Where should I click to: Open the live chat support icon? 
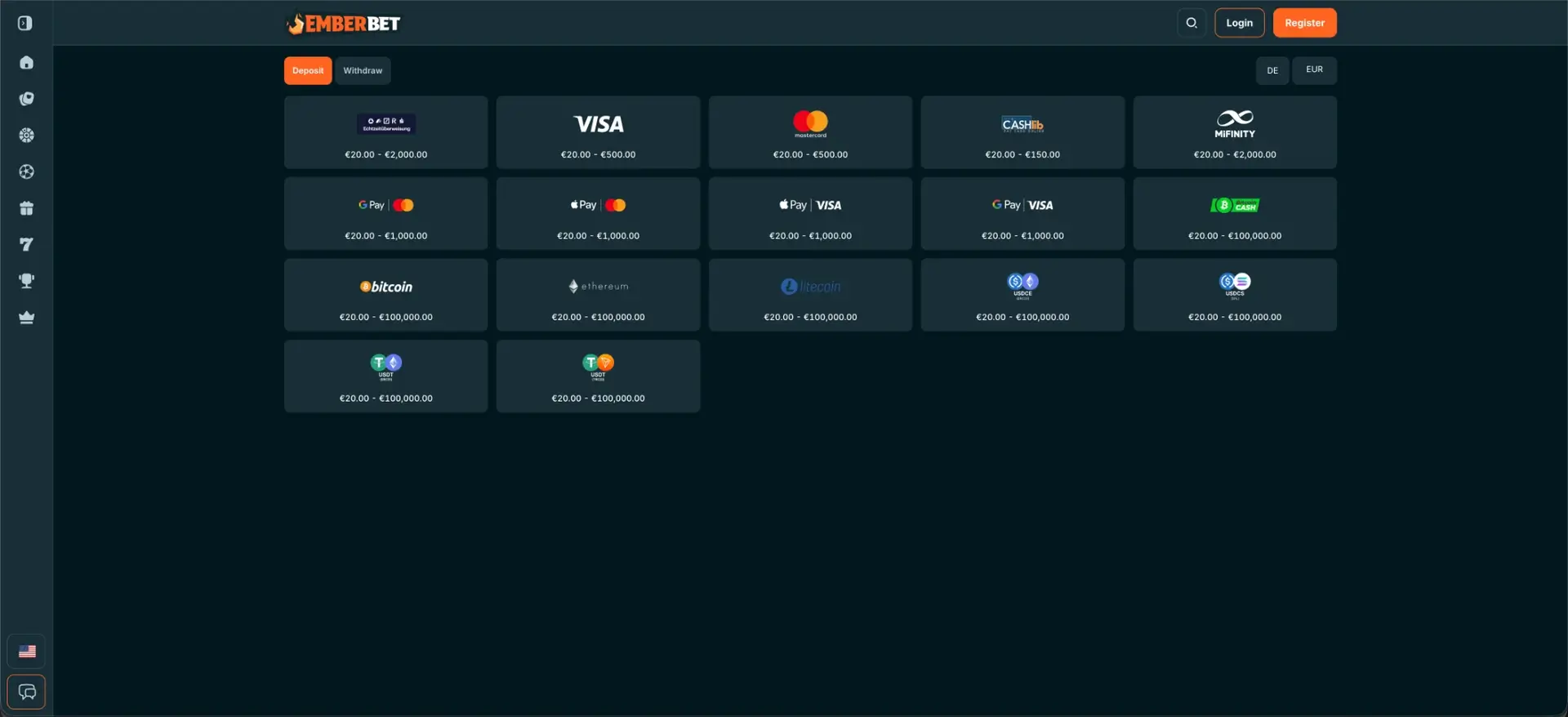[26, 692]
